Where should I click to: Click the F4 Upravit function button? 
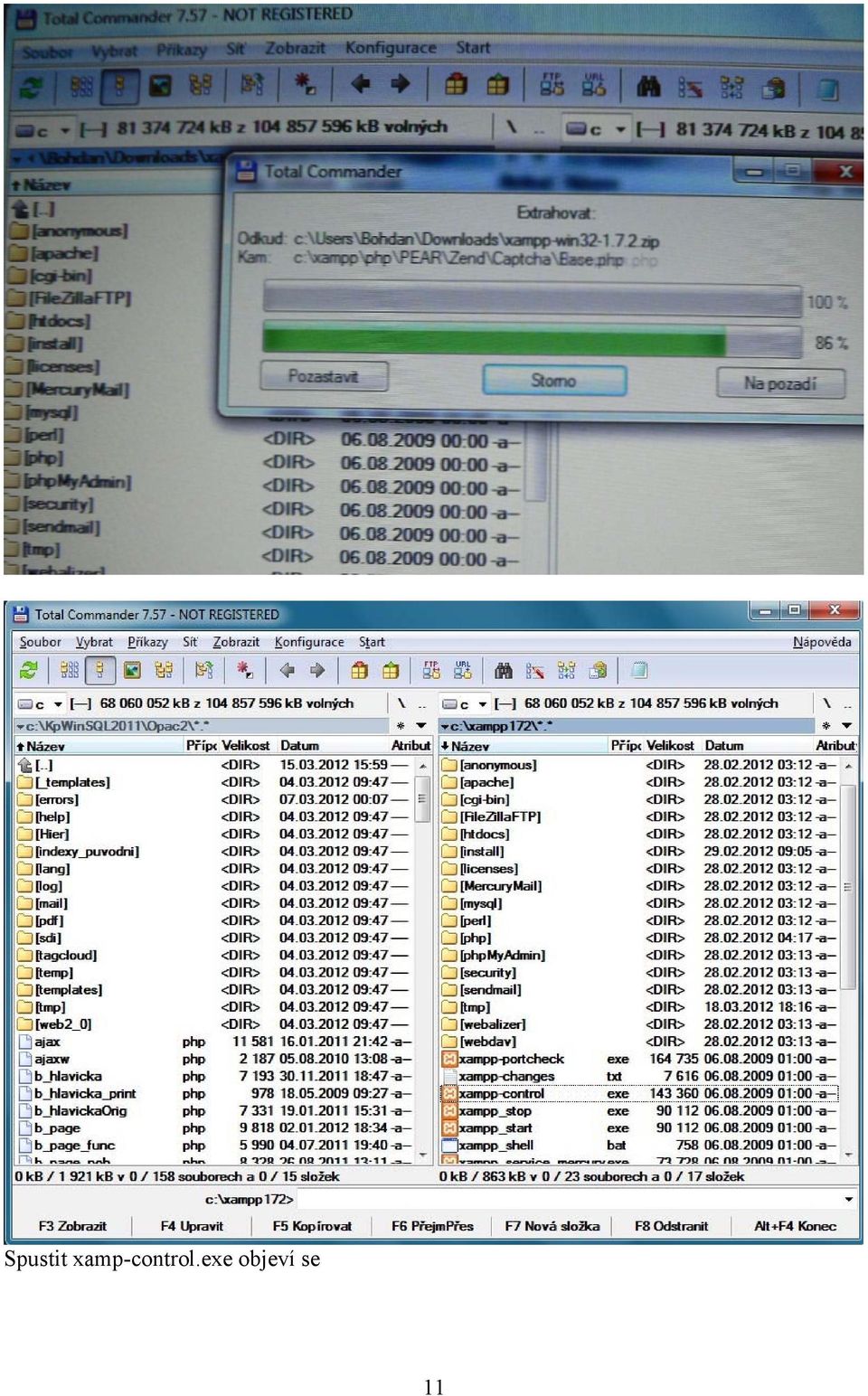pos(192,1226)
